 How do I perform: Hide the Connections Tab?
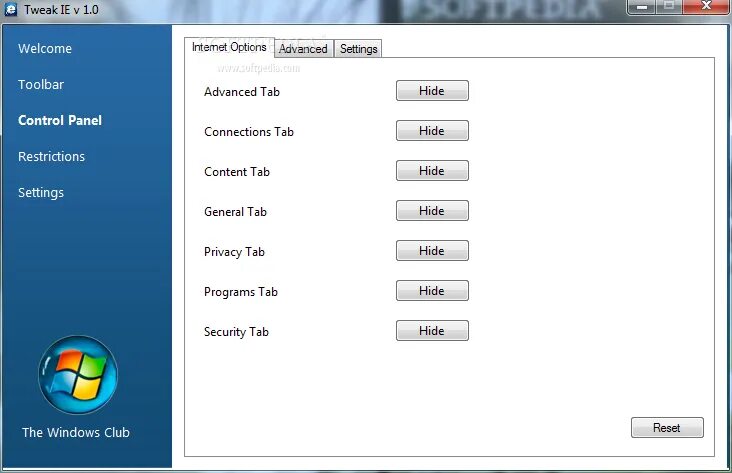(432, 131)
